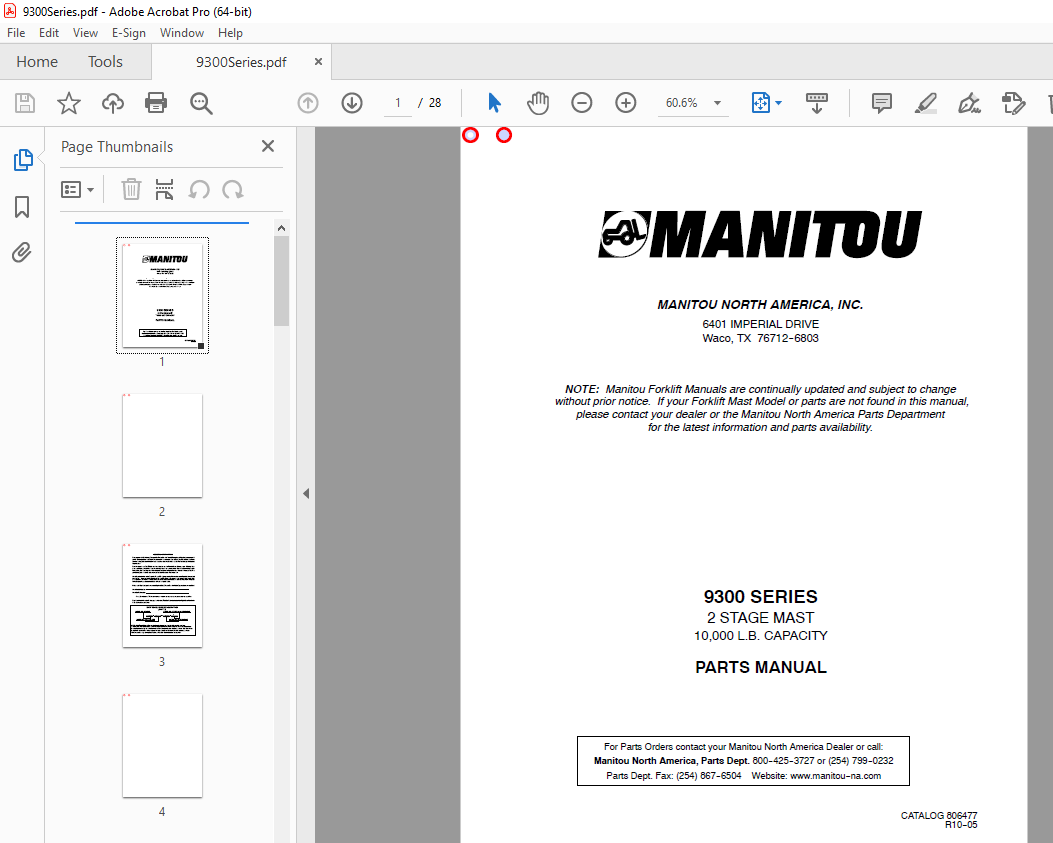Open the Edit menu
Viewport: 1053px width, 843px height.
[x=48, y=33]
